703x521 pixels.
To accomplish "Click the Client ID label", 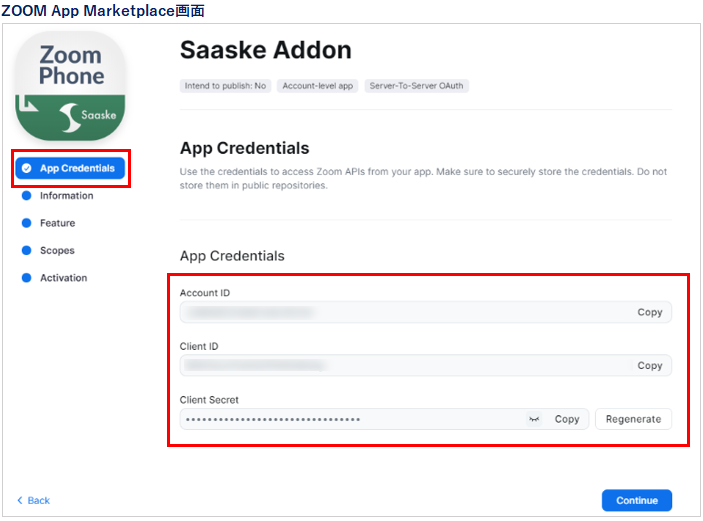I will click(x=199, y=346).
